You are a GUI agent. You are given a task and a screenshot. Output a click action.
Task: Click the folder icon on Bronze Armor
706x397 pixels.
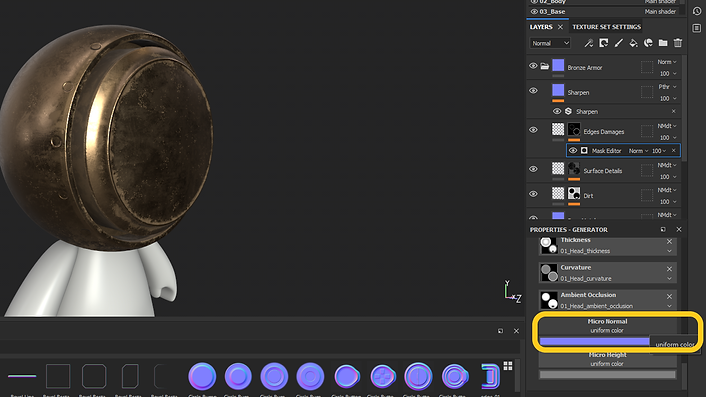point(544,67)
